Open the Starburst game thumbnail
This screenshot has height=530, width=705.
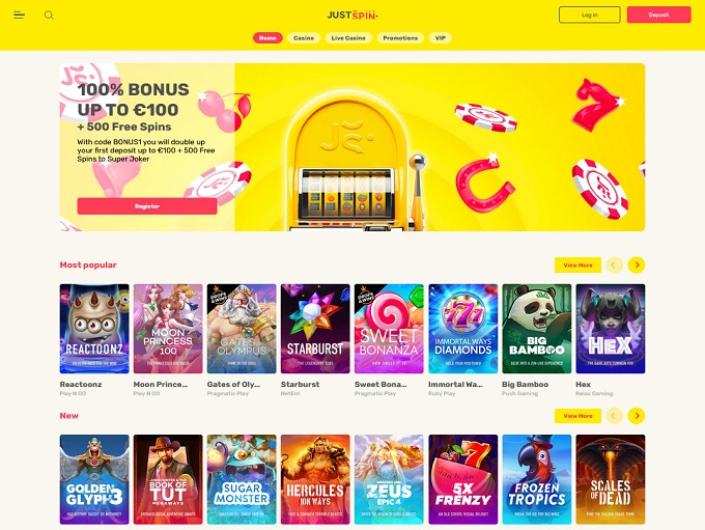tap(315, 329)
